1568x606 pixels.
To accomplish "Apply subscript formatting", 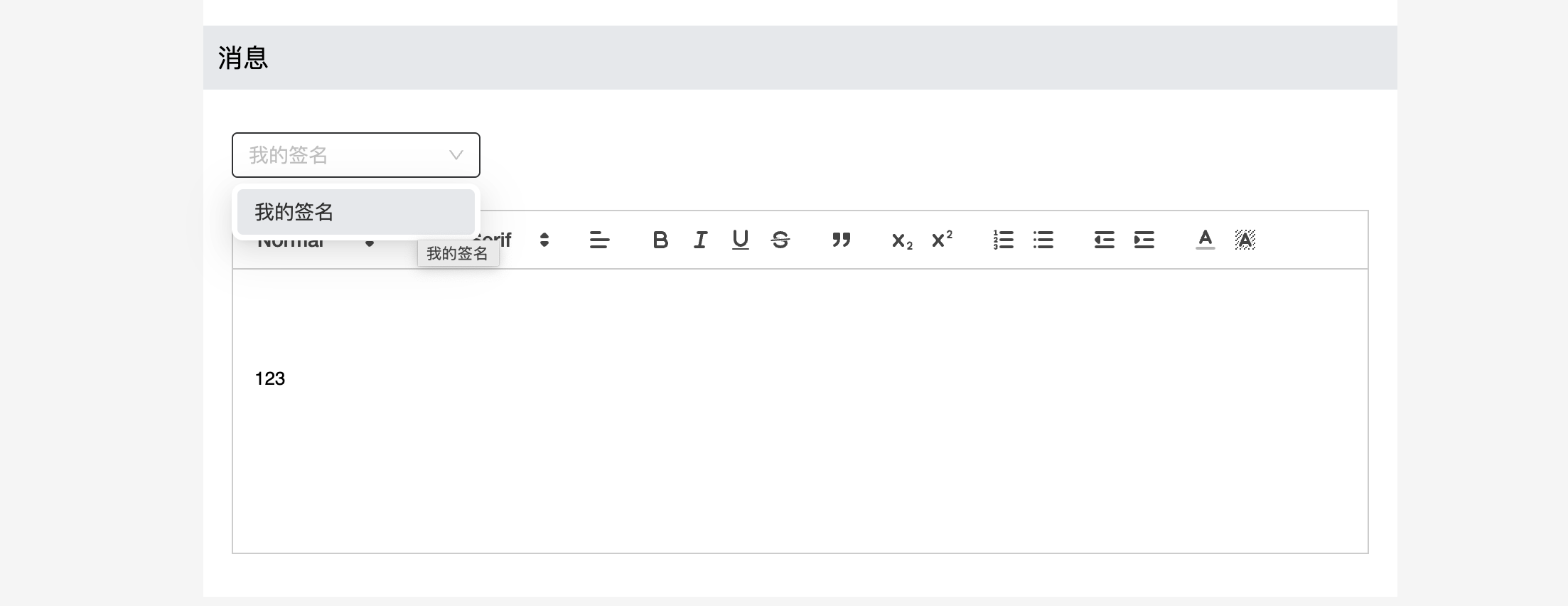I will pos(902,241).
